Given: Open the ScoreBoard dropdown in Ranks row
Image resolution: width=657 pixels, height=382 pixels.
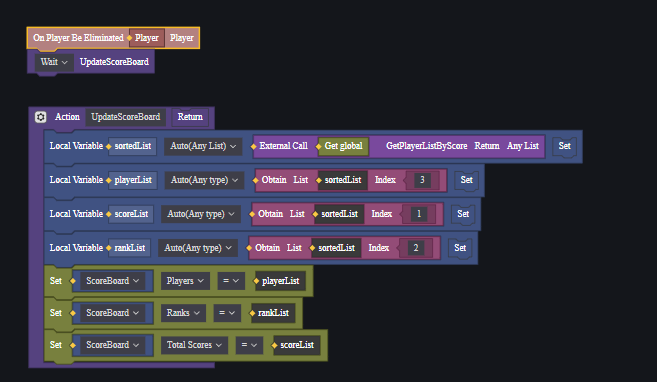Looking at the screenshot, I should tap(112, 313).
